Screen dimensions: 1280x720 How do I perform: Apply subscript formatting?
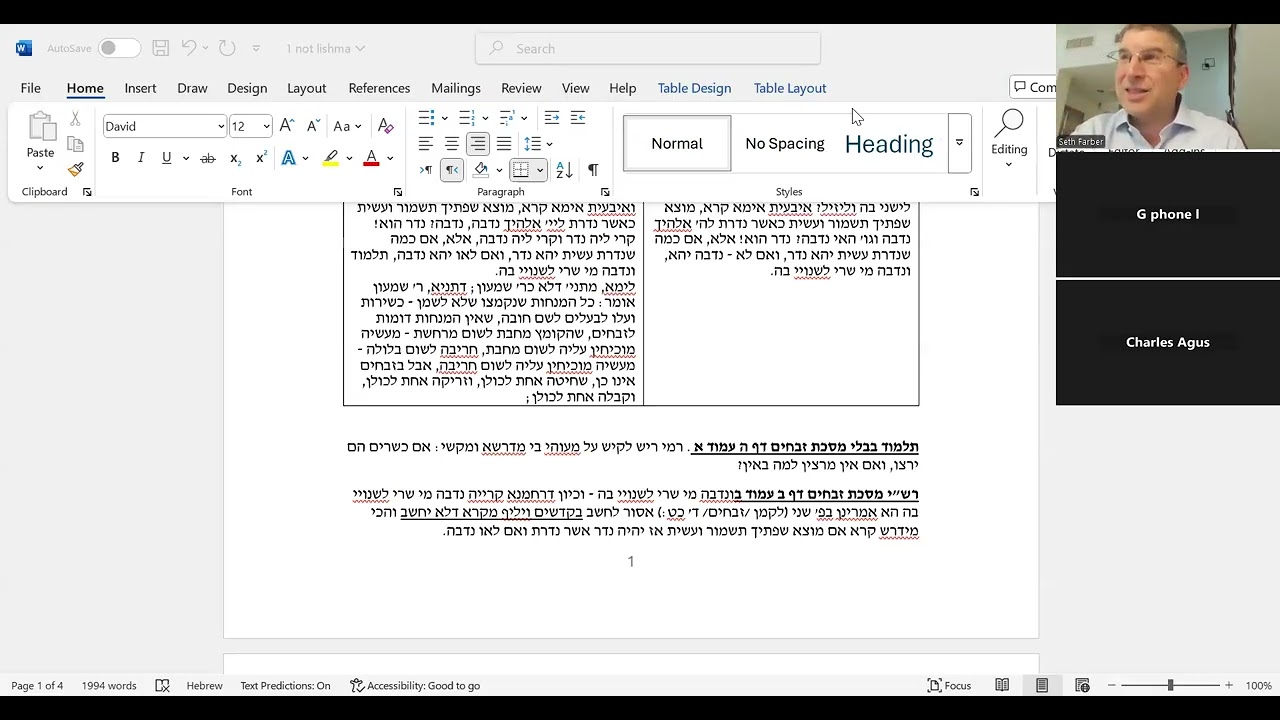point(235,158)
